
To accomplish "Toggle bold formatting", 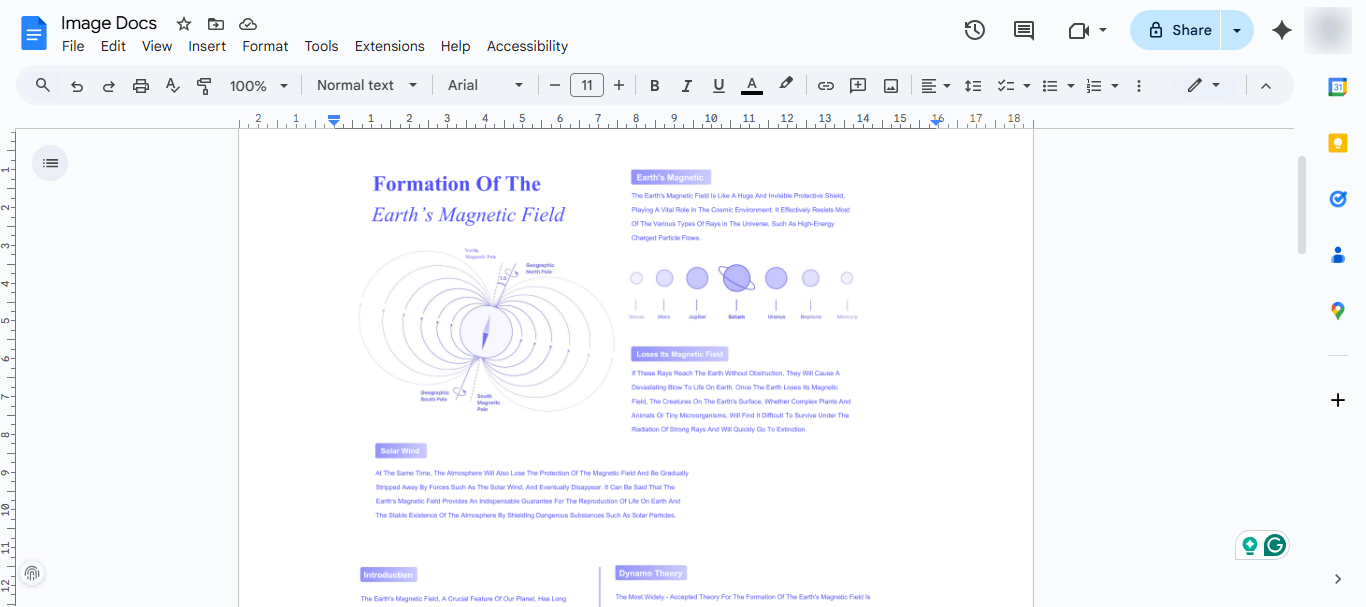I will click(655, 86).
